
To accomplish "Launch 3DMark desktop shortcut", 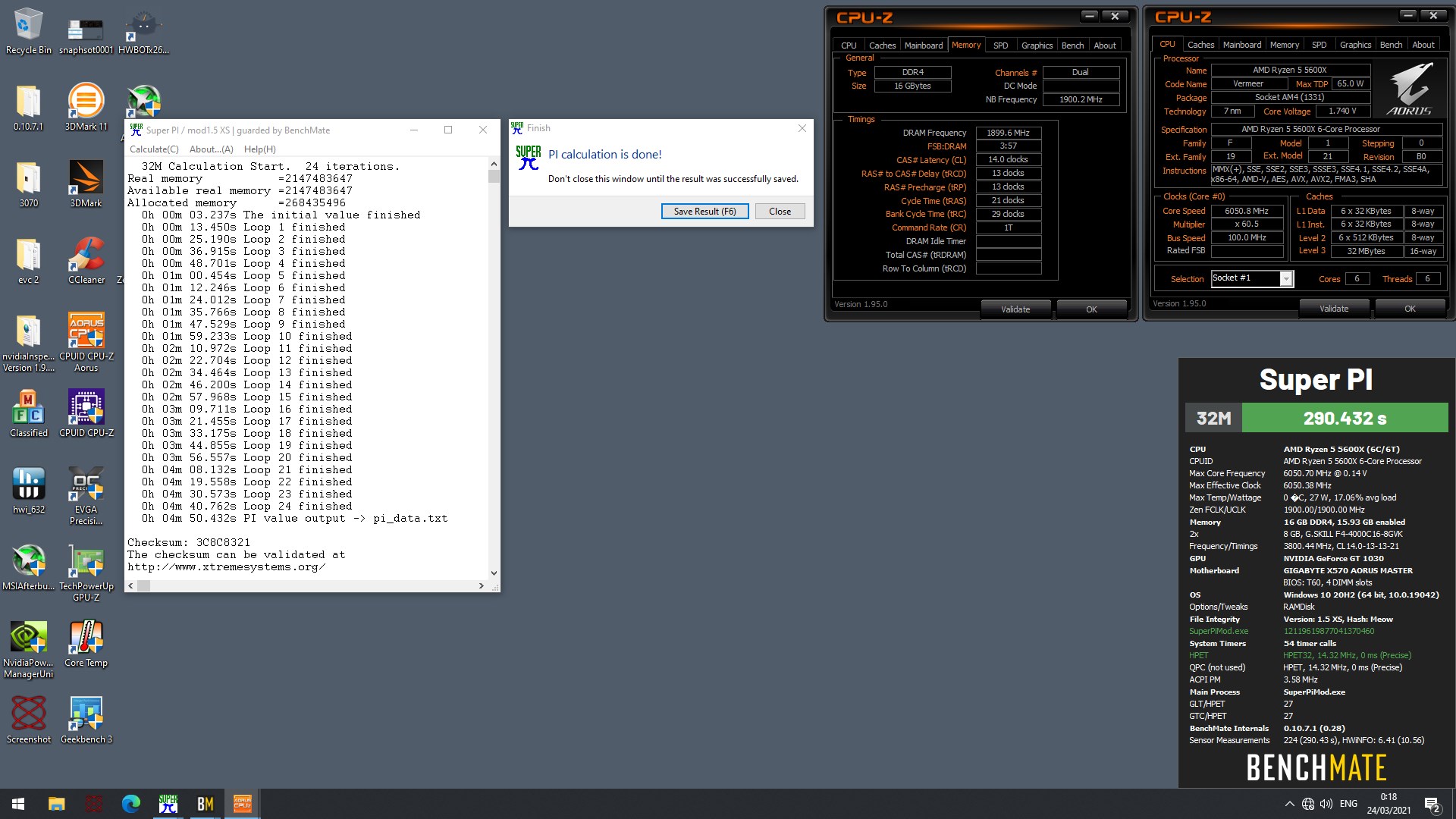I will pyautogui.click(x=86, y=184).
